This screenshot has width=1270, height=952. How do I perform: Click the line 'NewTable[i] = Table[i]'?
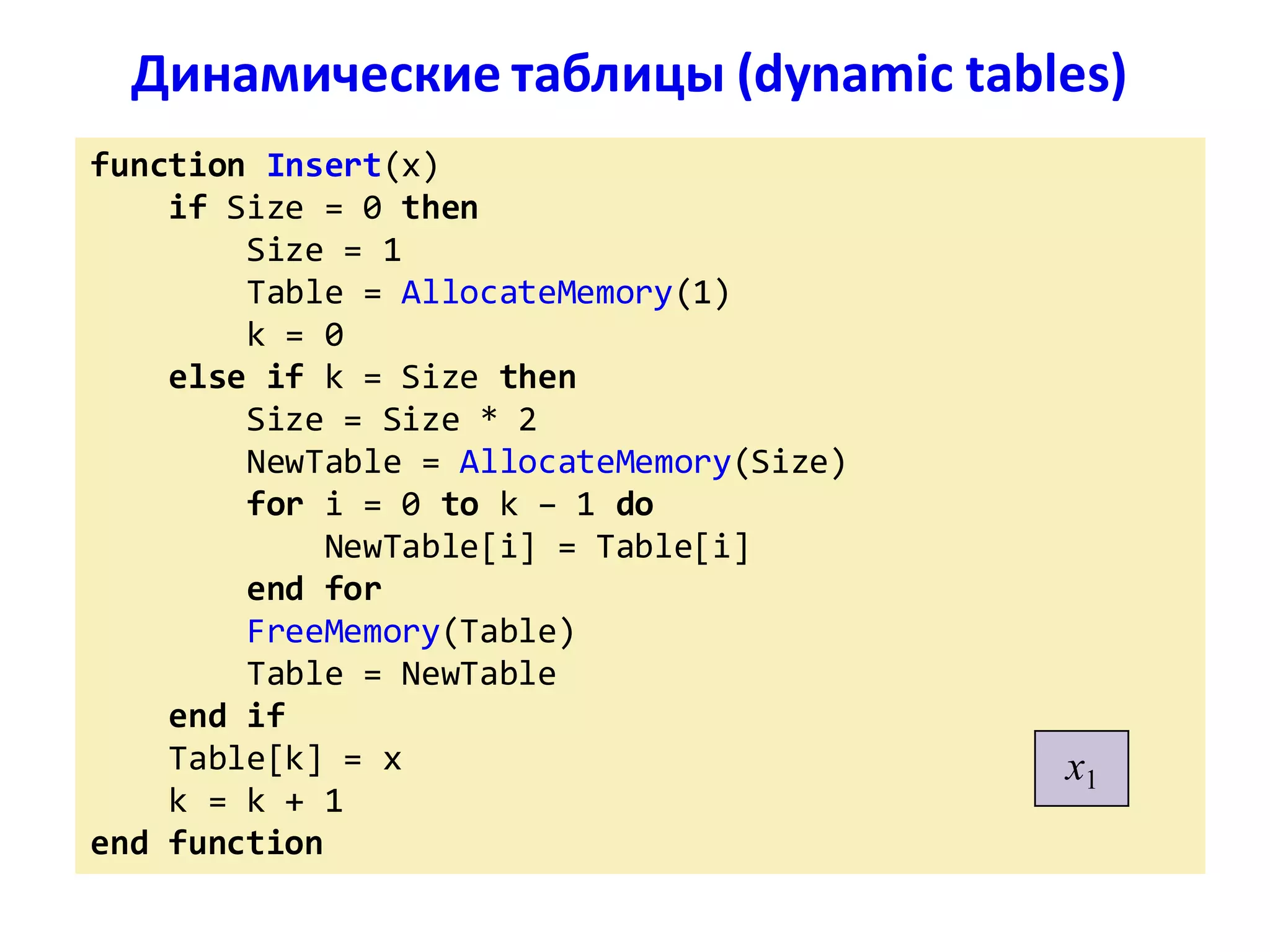pyautogui.click(x=537, y=548)
